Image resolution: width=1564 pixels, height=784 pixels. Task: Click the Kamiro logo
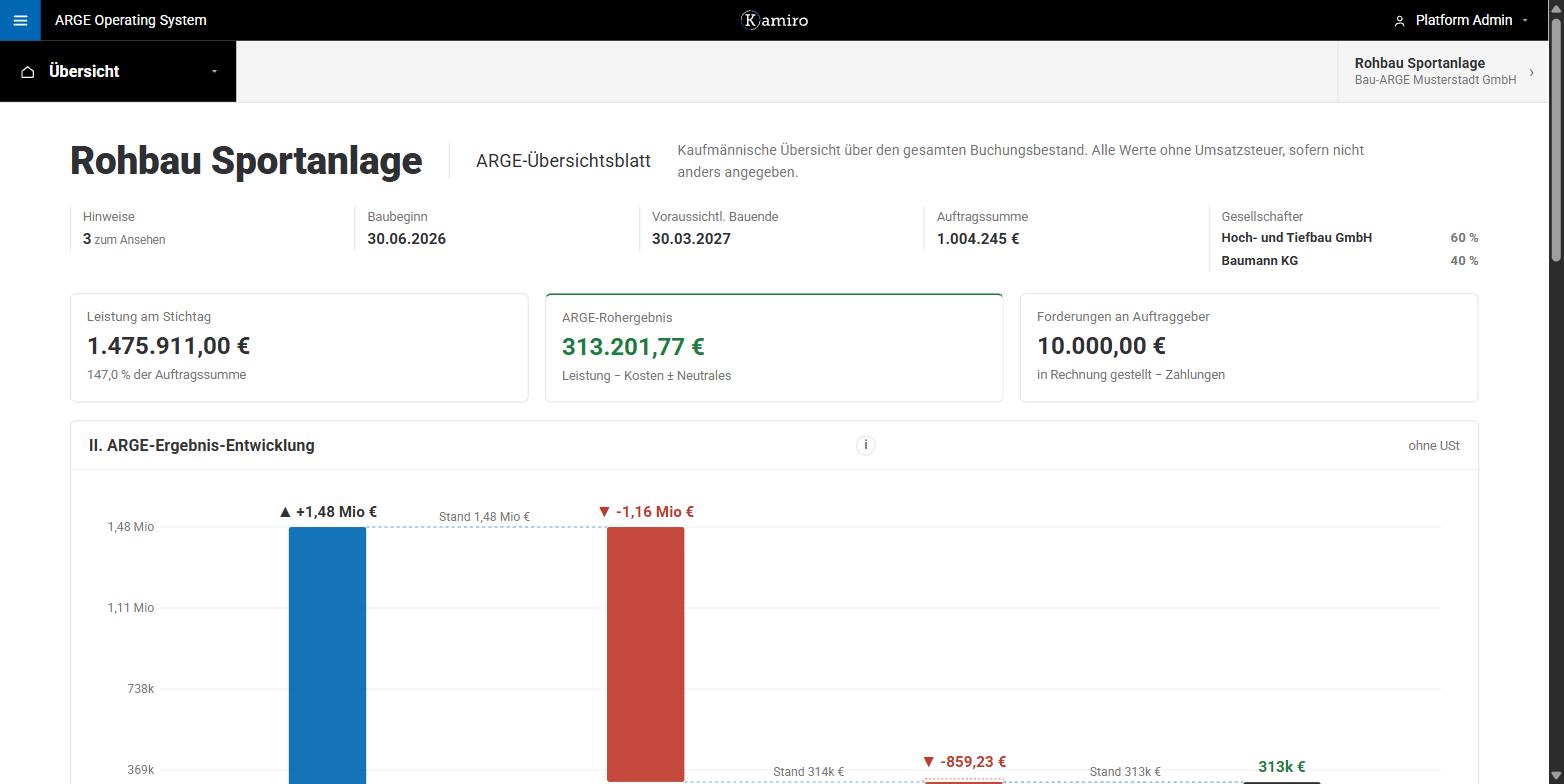(x=774, y=20)
